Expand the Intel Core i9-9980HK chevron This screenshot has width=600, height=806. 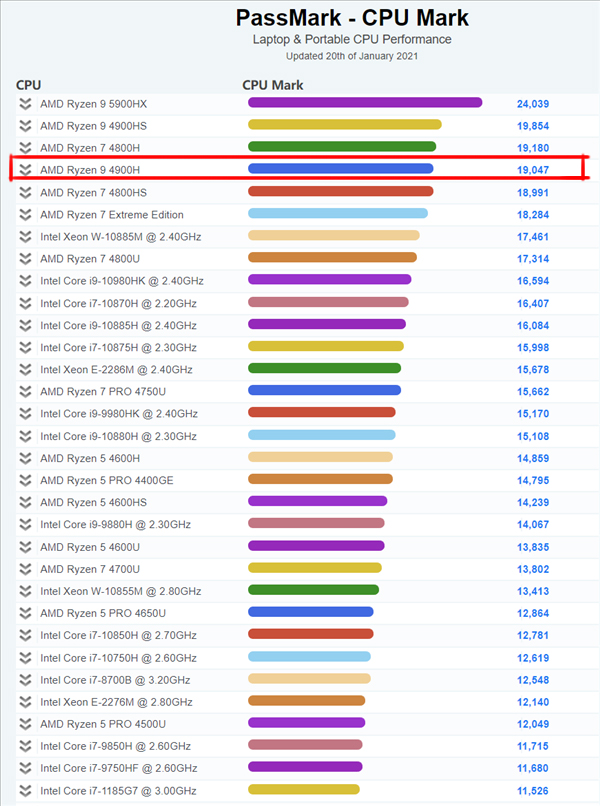click(x=25, y=414)
